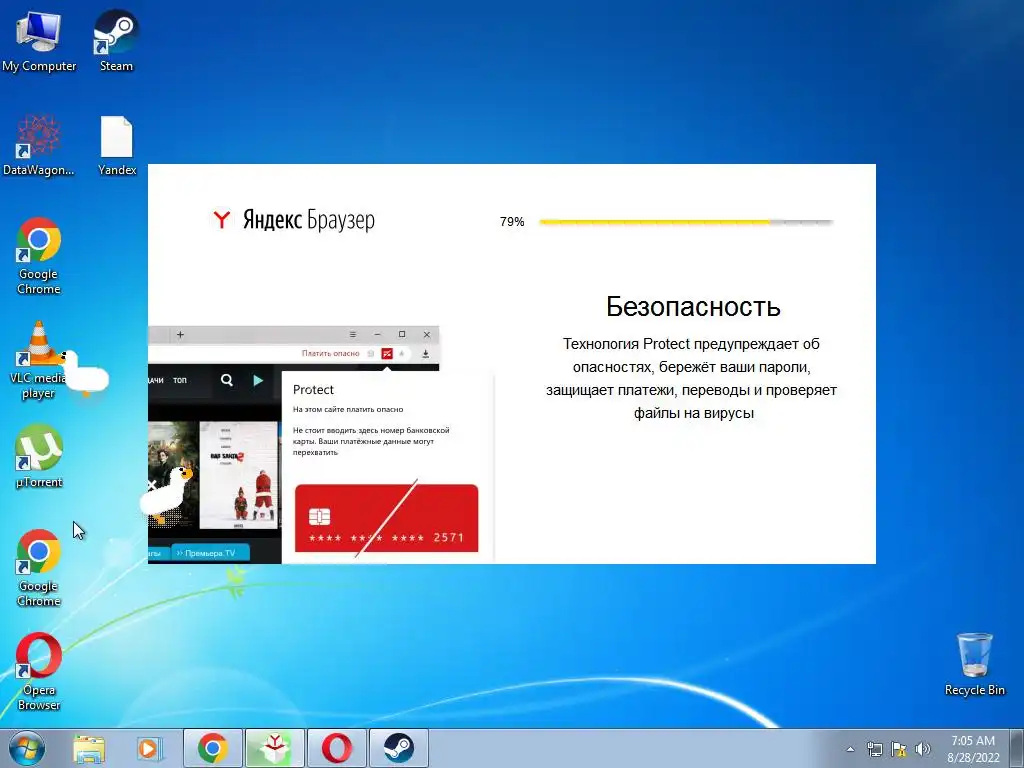The image size is (1024, 768).
Task: Open the volume speaker tray icon
Action: tap(922, 749)
